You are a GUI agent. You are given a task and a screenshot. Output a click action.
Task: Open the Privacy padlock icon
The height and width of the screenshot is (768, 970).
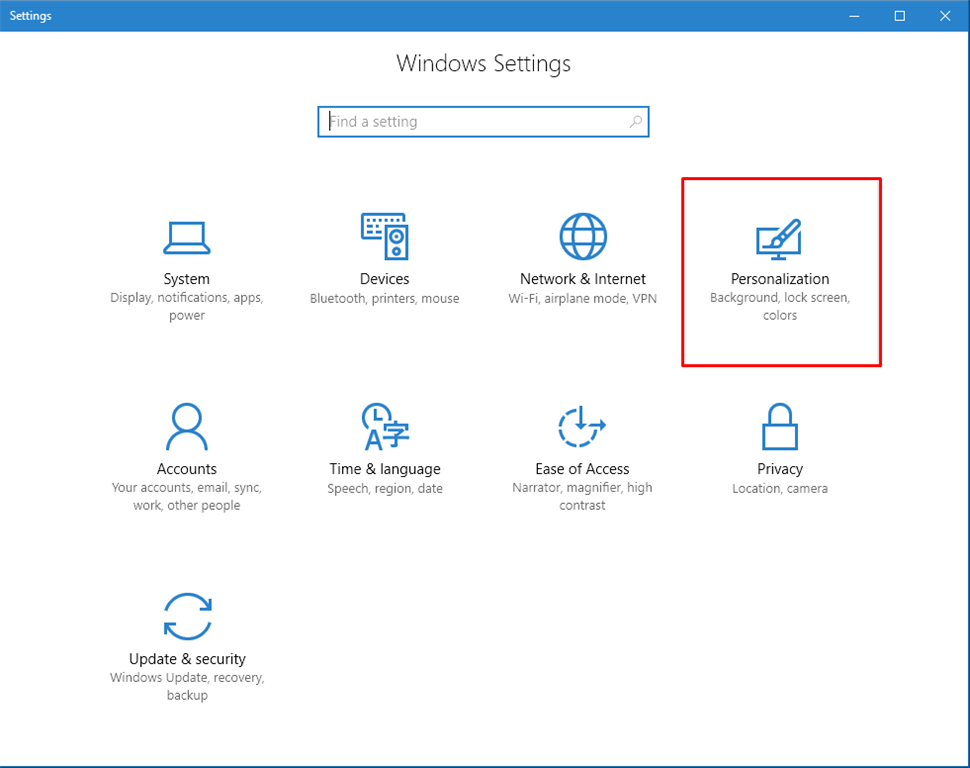click(780, 426)
